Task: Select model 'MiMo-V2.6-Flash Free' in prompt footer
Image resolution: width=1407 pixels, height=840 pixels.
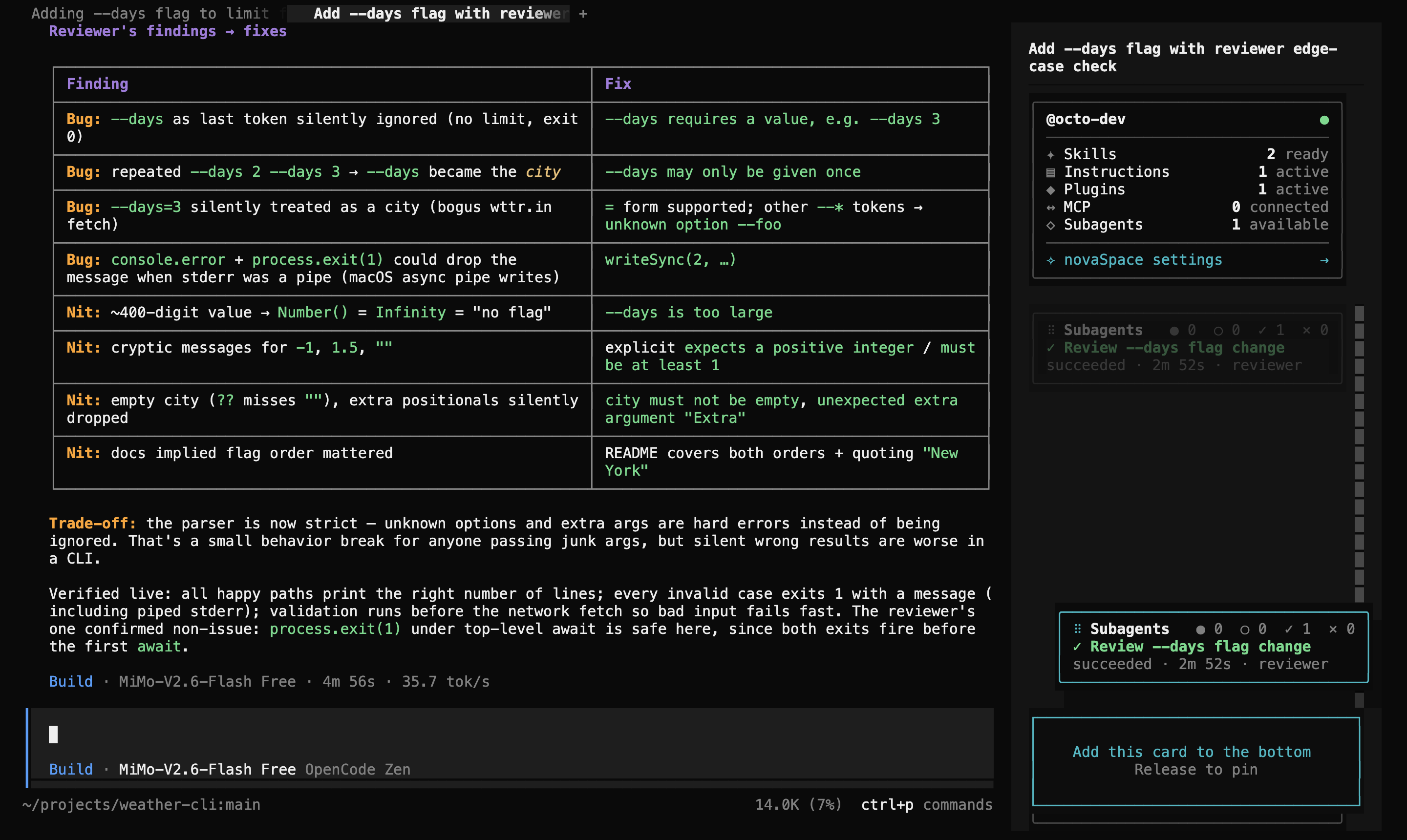Action: [207, 769]
